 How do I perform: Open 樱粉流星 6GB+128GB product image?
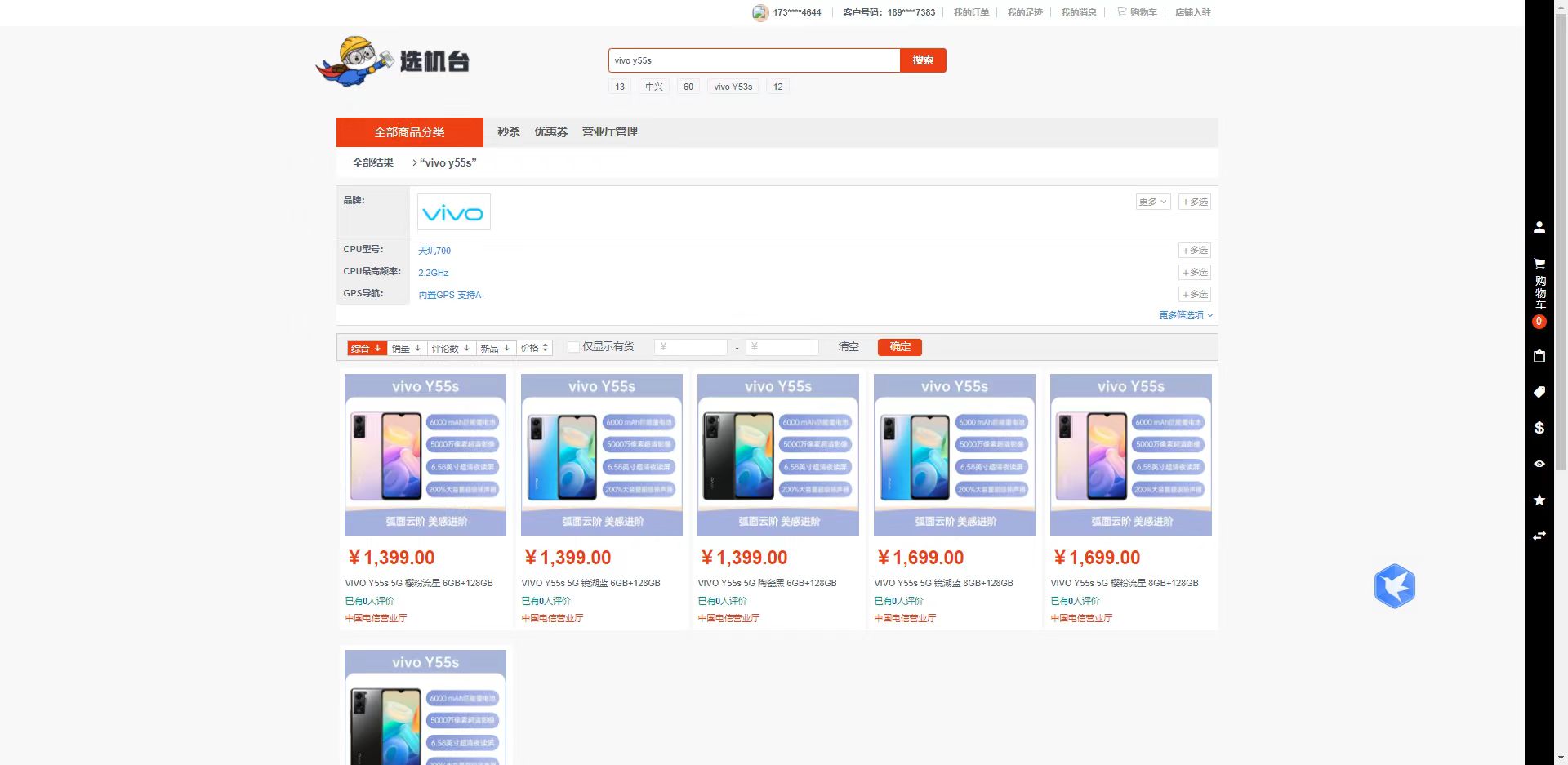425,455
